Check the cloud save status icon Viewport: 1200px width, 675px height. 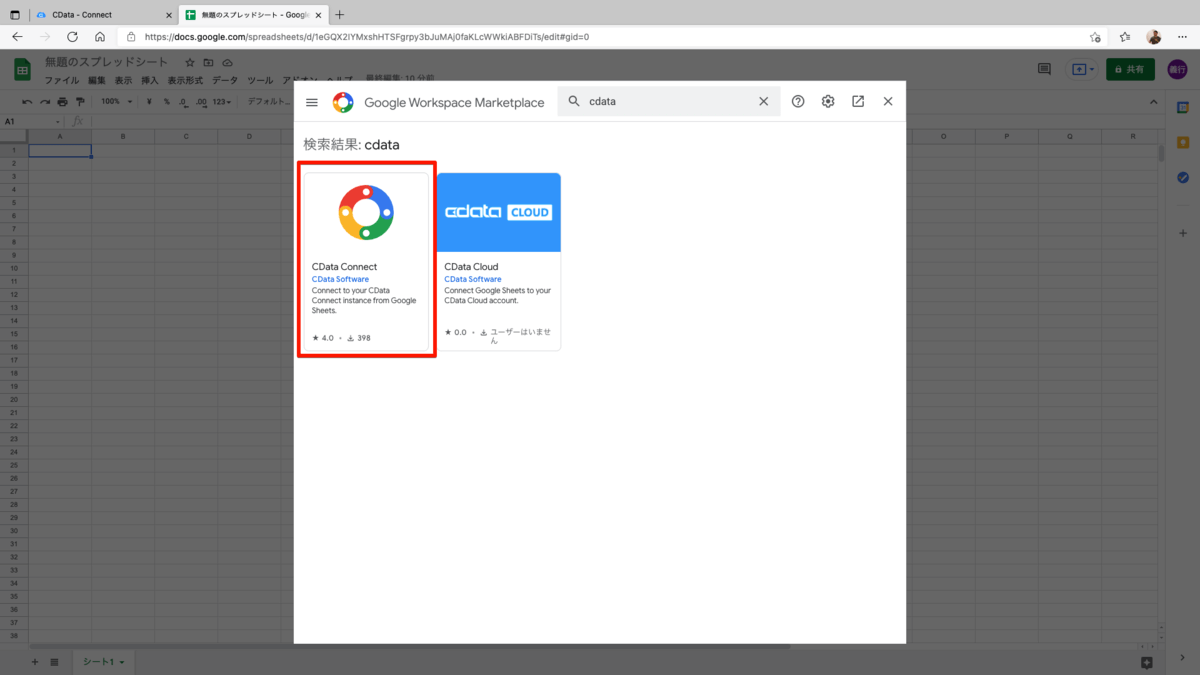[227, 62]
